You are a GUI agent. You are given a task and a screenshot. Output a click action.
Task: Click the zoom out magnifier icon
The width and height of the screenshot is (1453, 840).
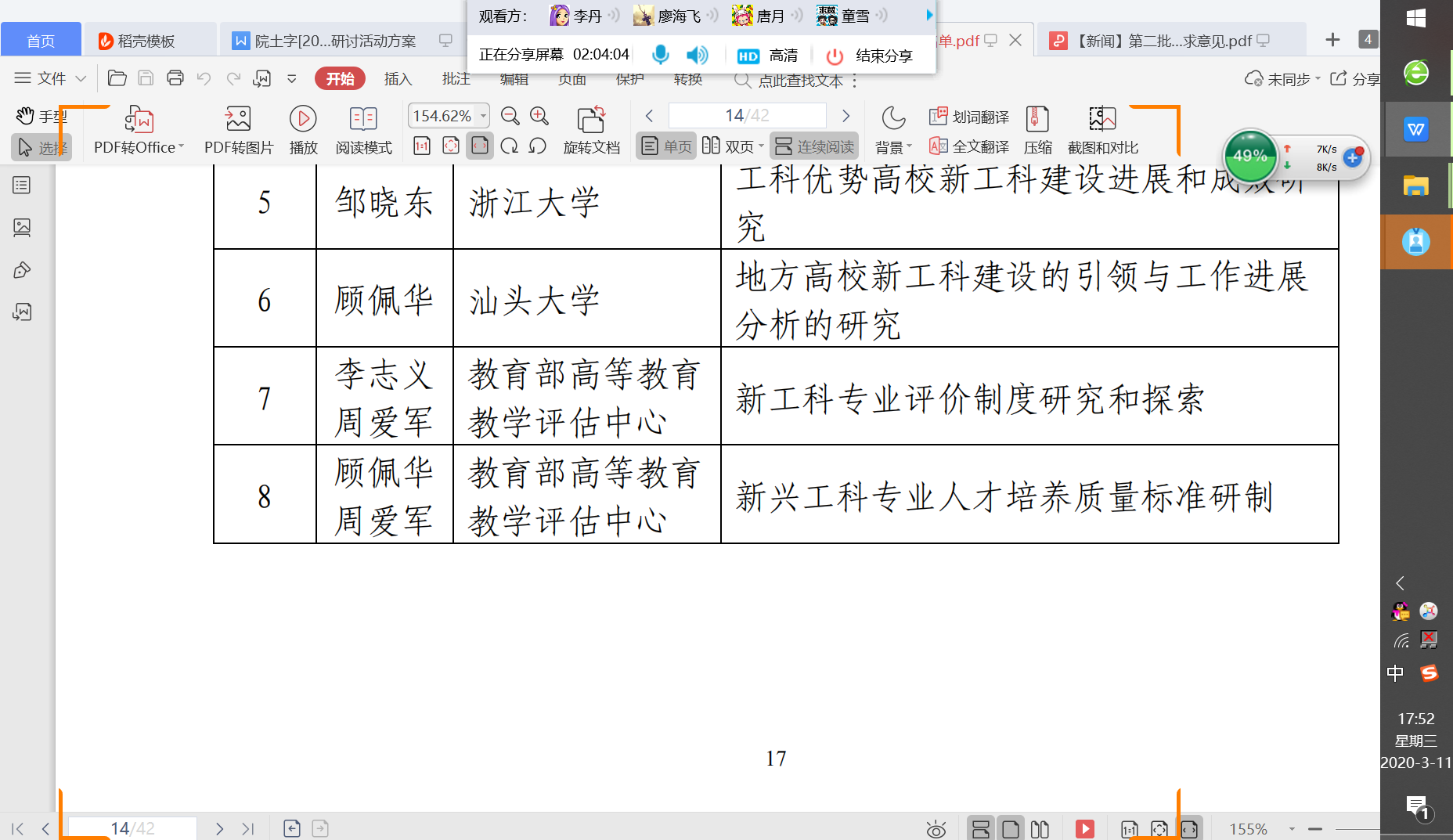coord(510,117)
